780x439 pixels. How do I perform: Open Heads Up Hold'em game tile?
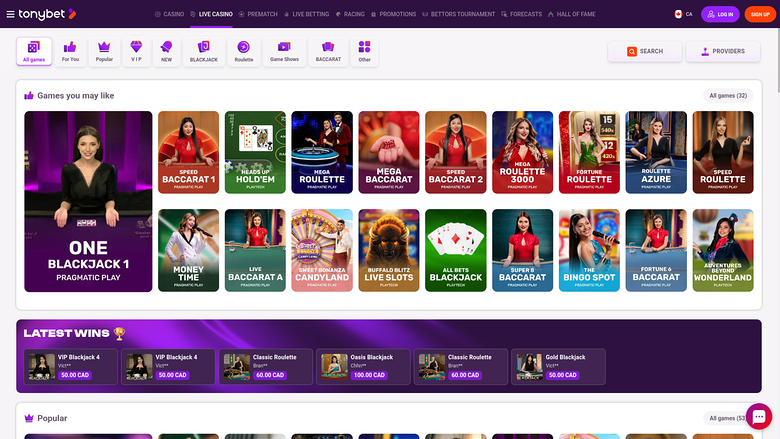(x=255, y=152)
